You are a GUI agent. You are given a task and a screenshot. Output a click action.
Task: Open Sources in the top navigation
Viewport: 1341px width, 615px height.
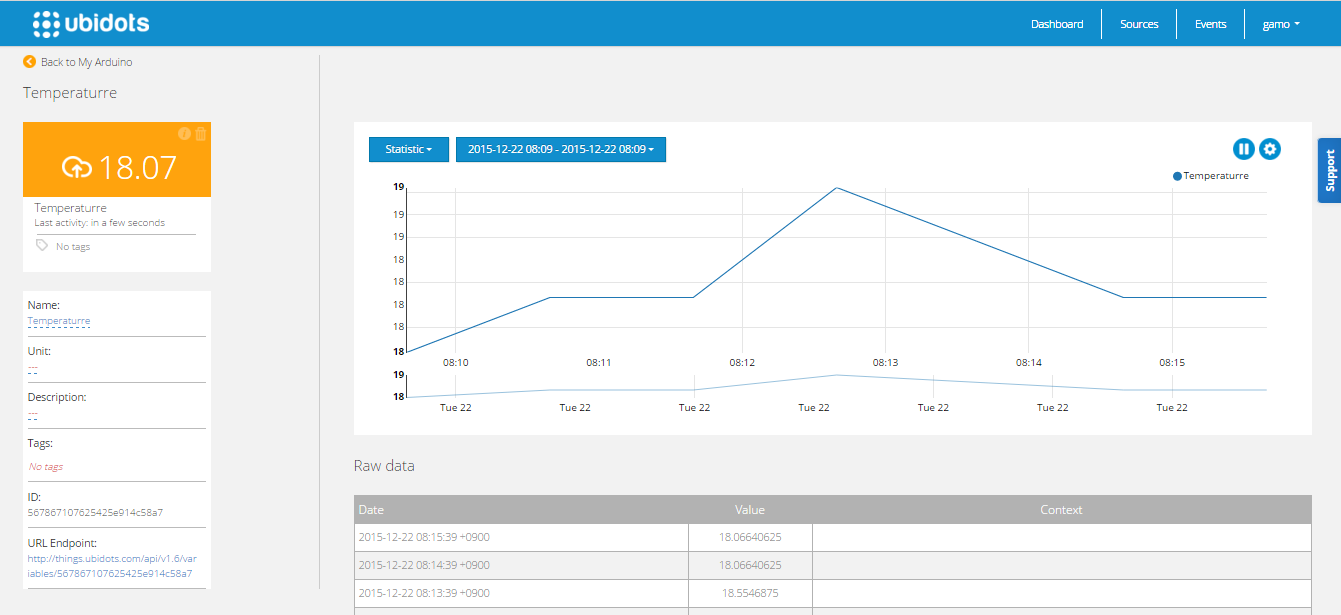pos(1139,24)
